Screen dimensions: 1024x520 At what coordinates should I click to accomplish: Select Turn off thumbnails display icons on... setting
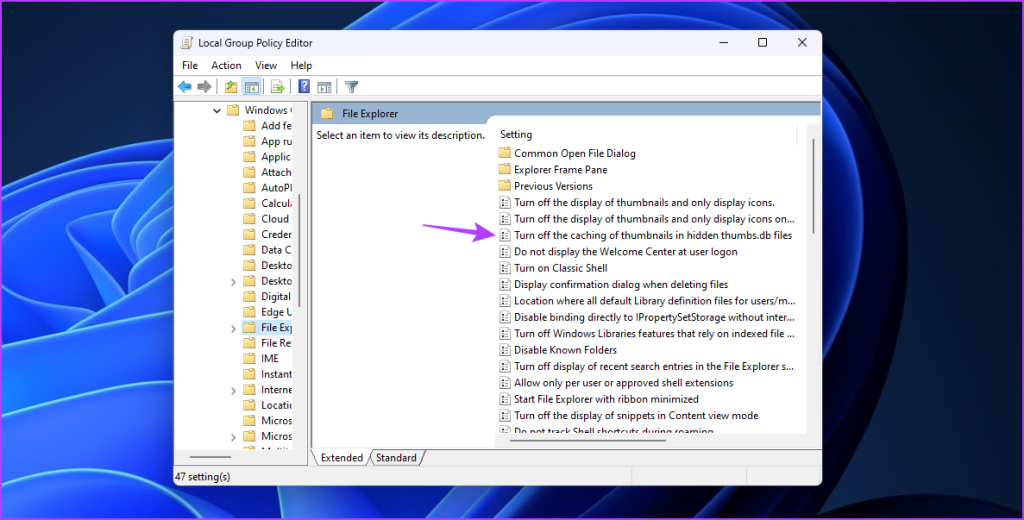(647, 219)
